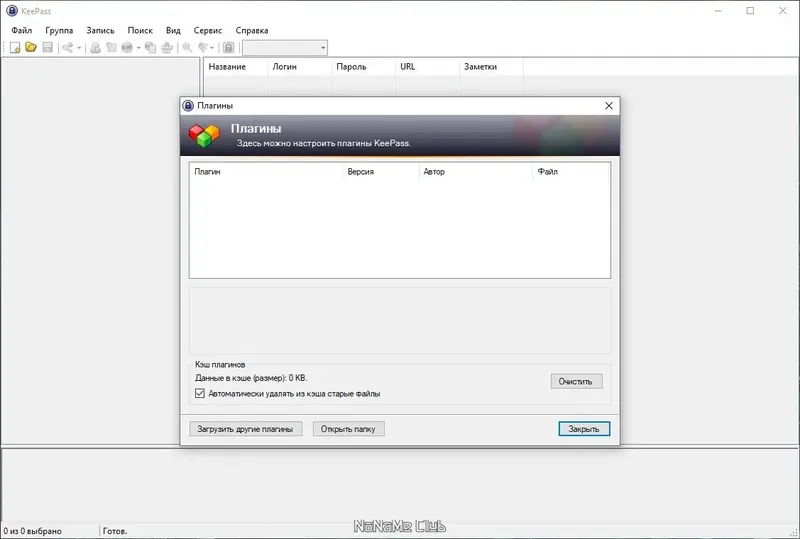
Task: Click the Add entry key icon
Action: coord(68,47)
